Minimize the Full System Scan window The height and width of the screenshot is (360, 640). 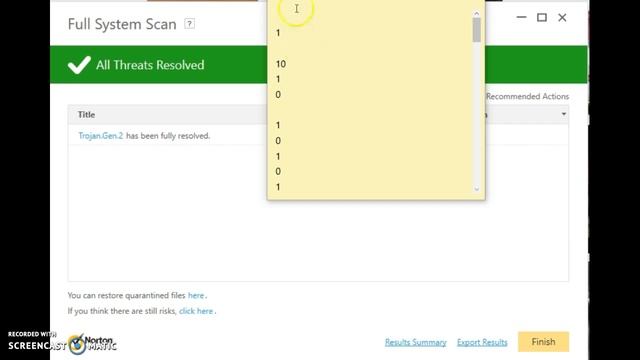pos(521,17)
